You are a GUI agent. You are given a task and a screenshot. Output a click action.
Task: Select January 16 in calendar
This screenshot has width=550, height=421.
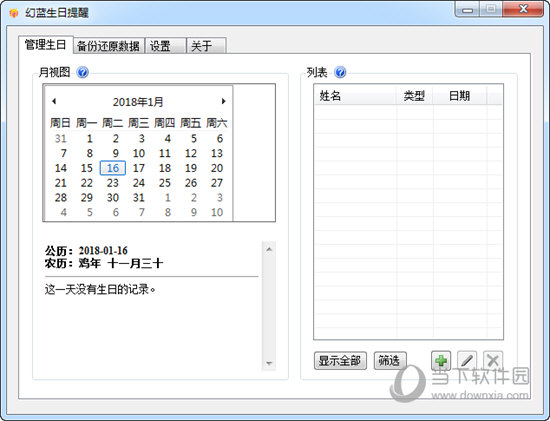click(113, 168)
